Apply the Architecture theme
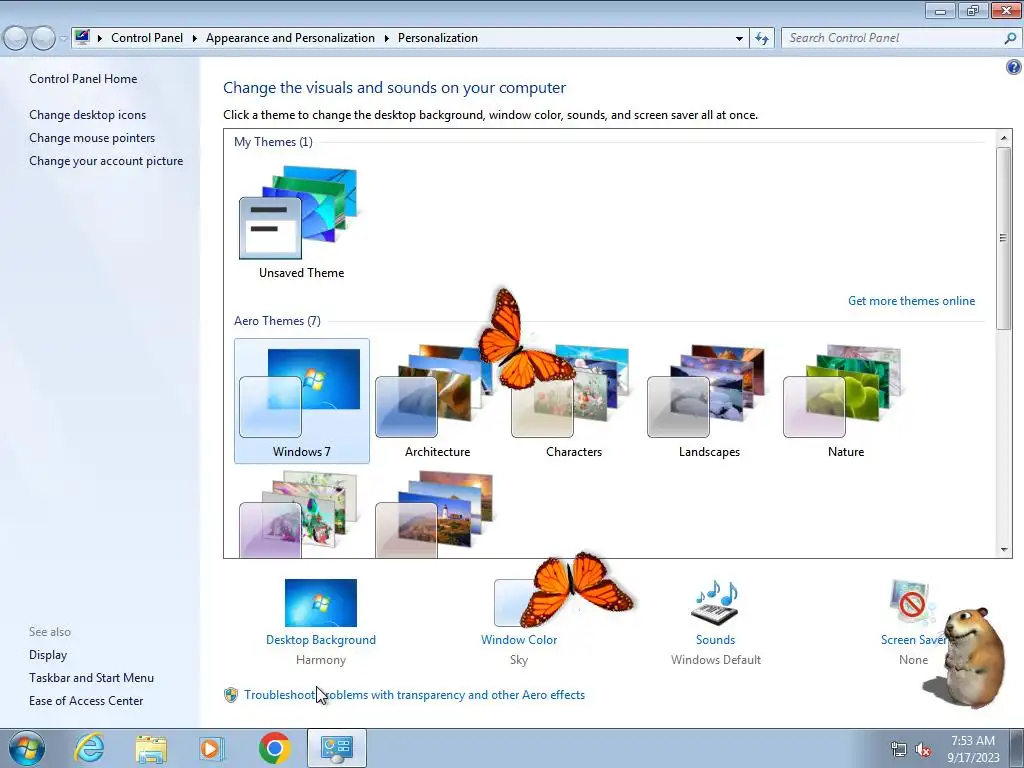The image size is (1024, 768). pos(436,400)
